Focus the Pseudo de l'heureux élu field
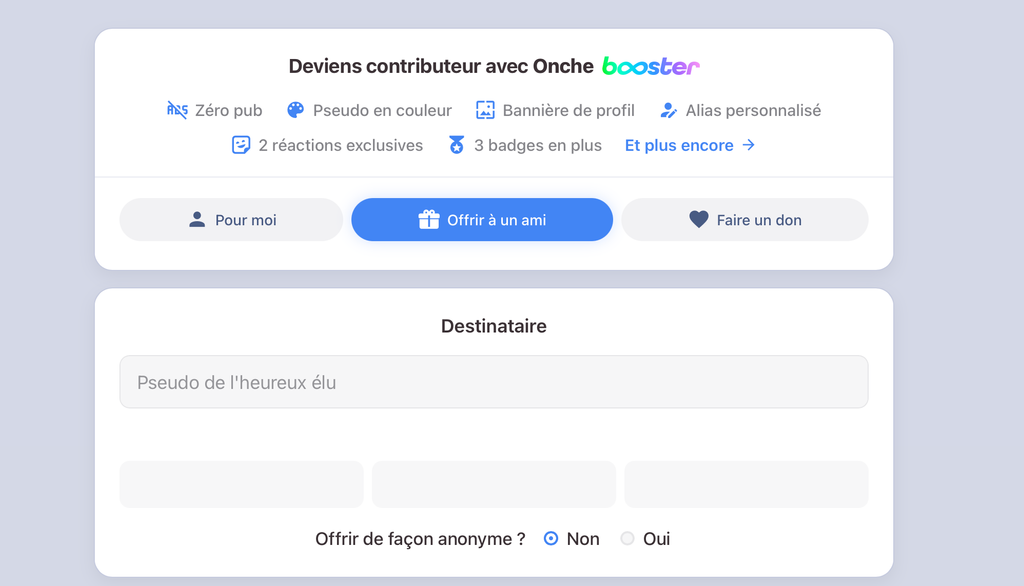Screen dimensions: 1024x586 coord(494,382)
